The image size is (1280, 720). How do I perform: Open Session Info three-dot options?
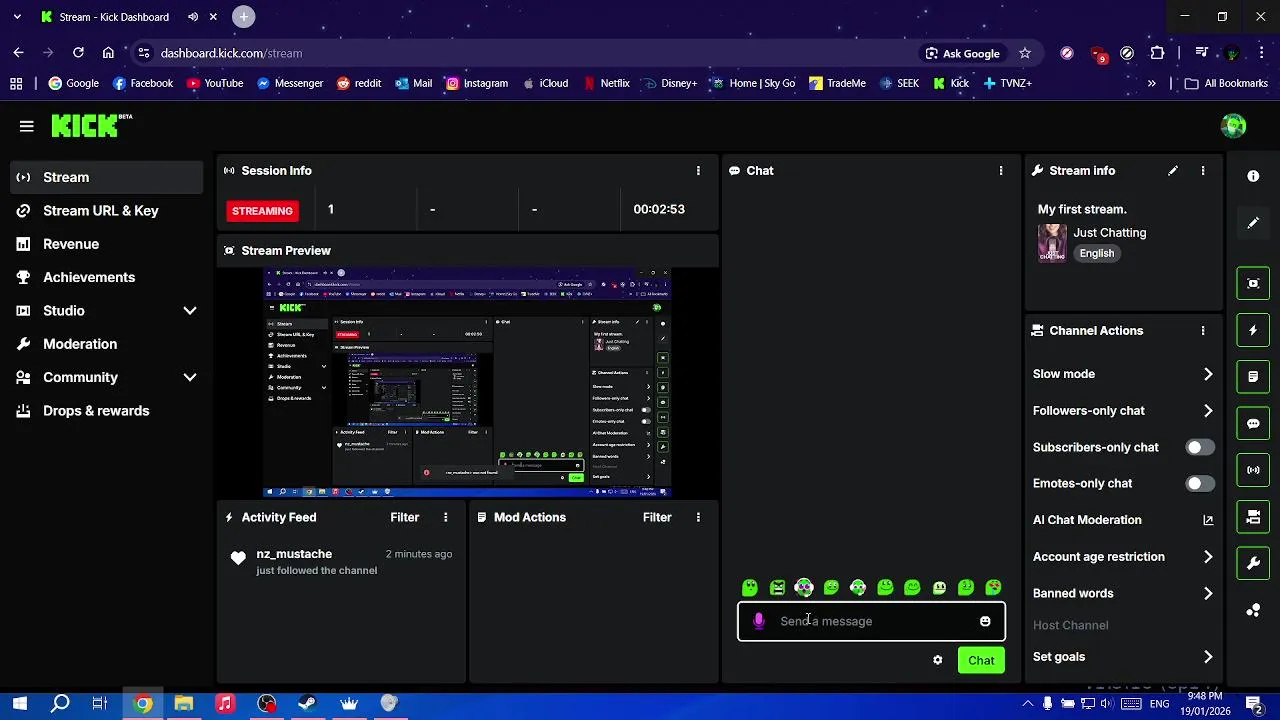[x=698, y=171]
